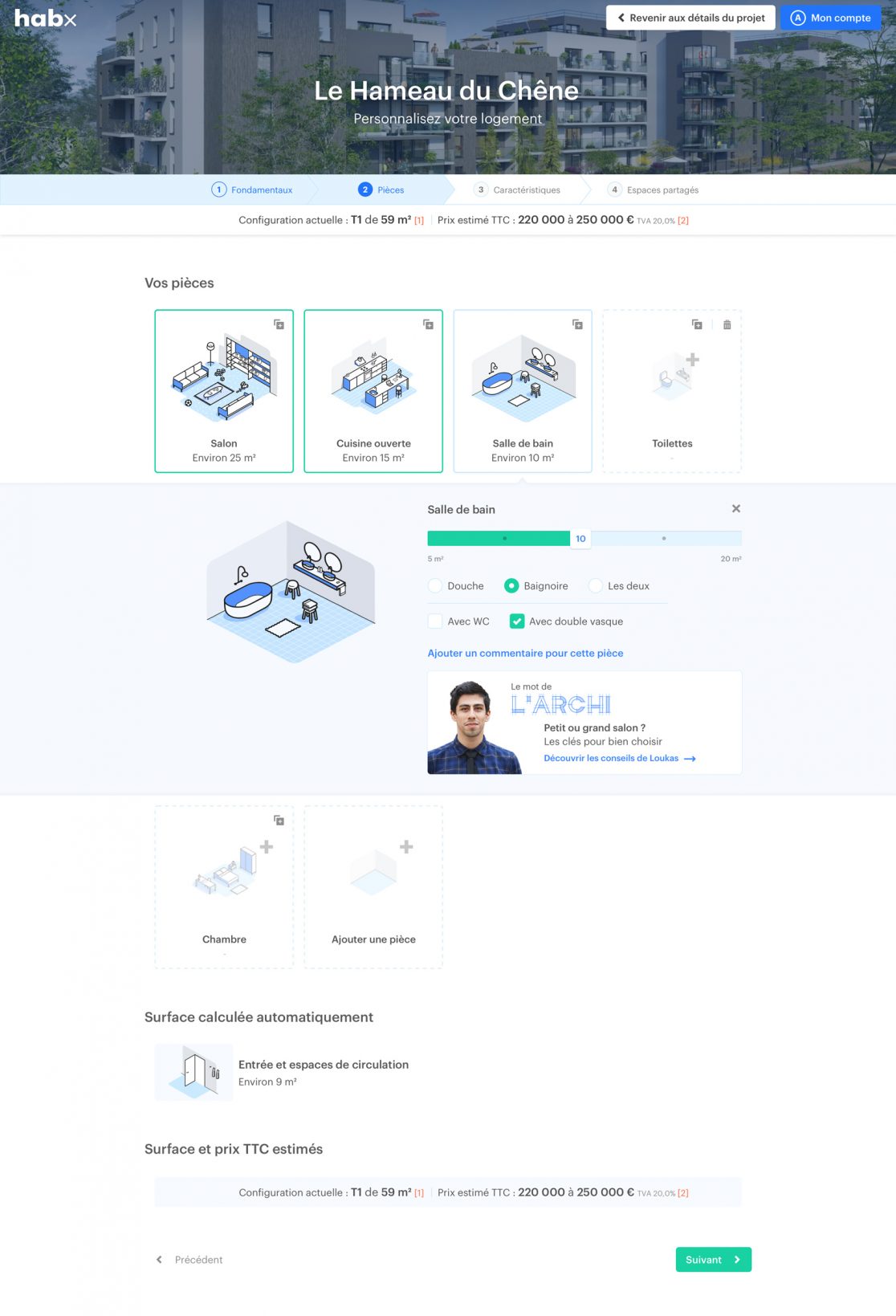Click duplicate icon on Salle de bain card
This screenshot has height=1316, width=896.
pos(577,324)
